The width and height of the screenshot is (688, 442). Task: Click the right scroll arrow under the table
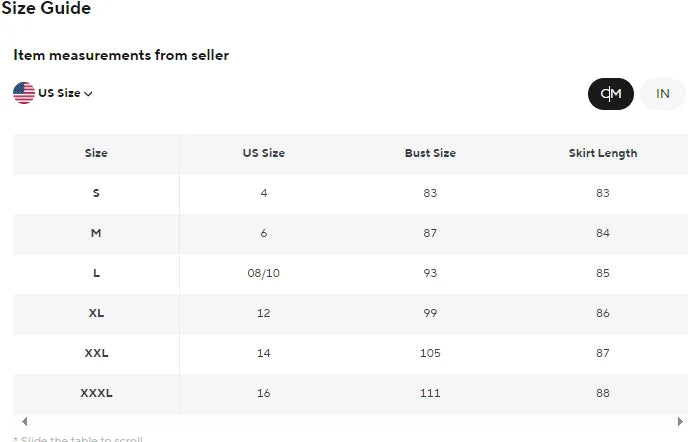680,421
